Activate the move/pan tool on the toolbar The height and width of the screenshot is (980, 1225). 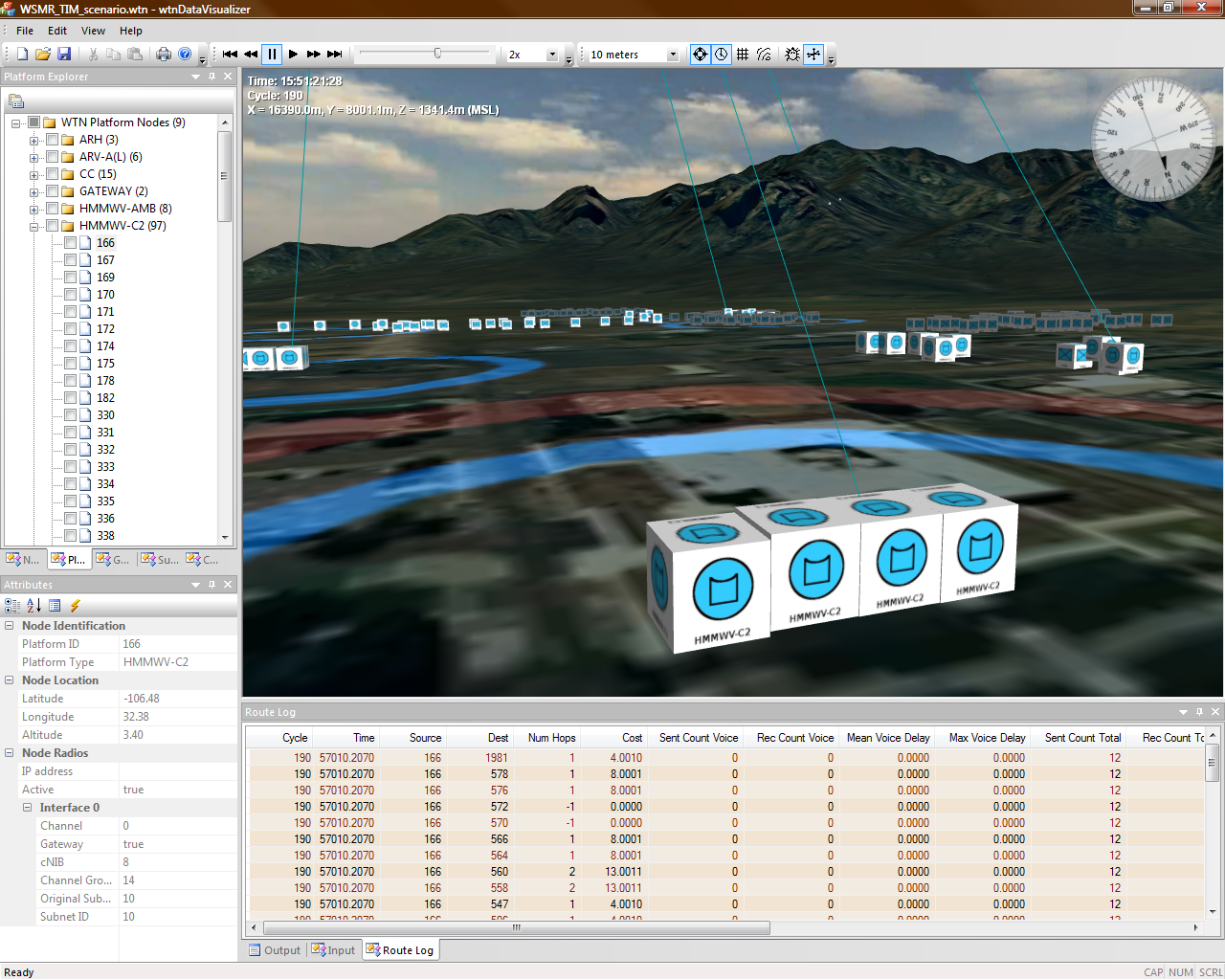coord(813,54)
